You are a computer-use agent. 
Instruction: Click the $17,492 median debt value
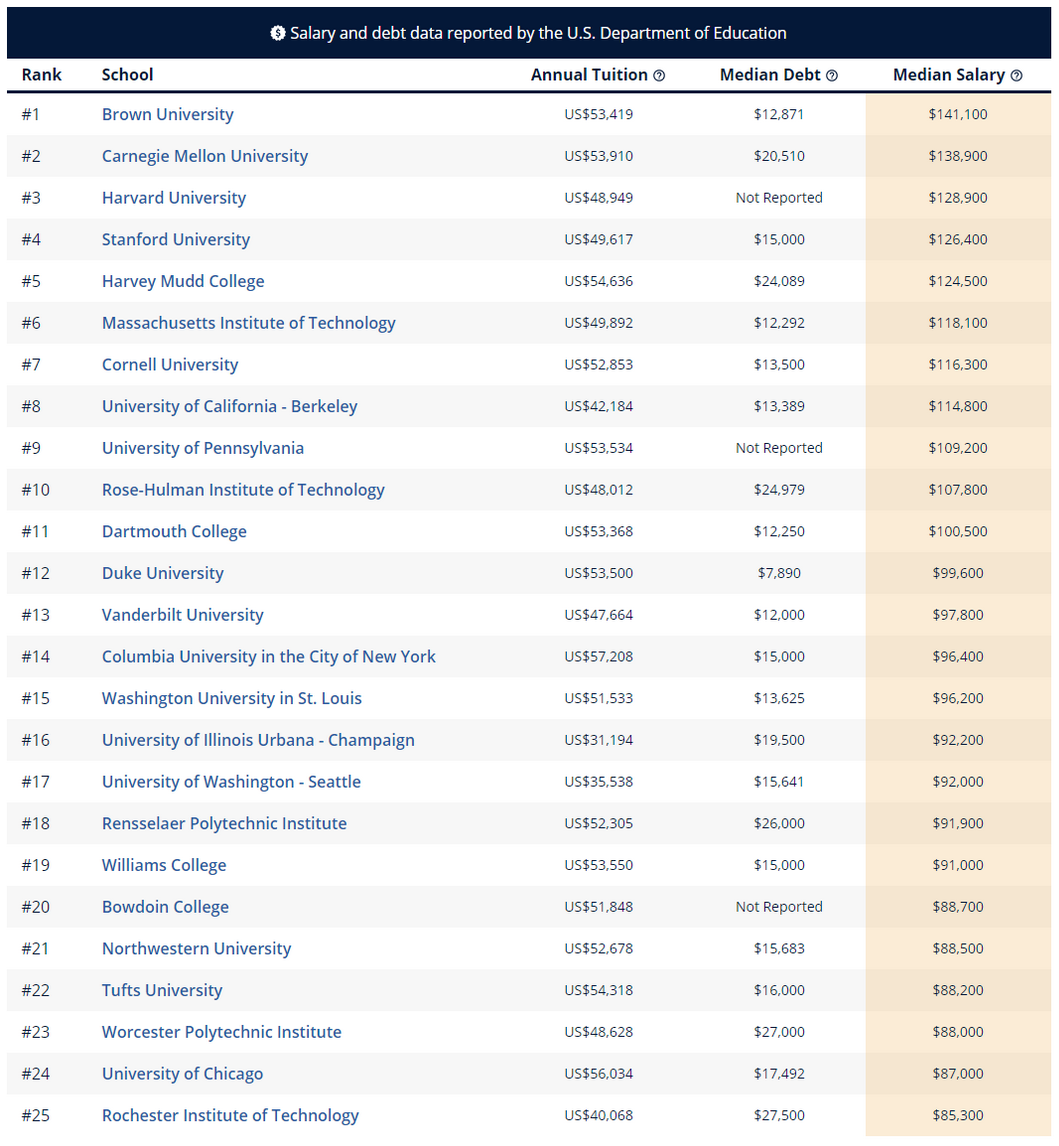779,1073
